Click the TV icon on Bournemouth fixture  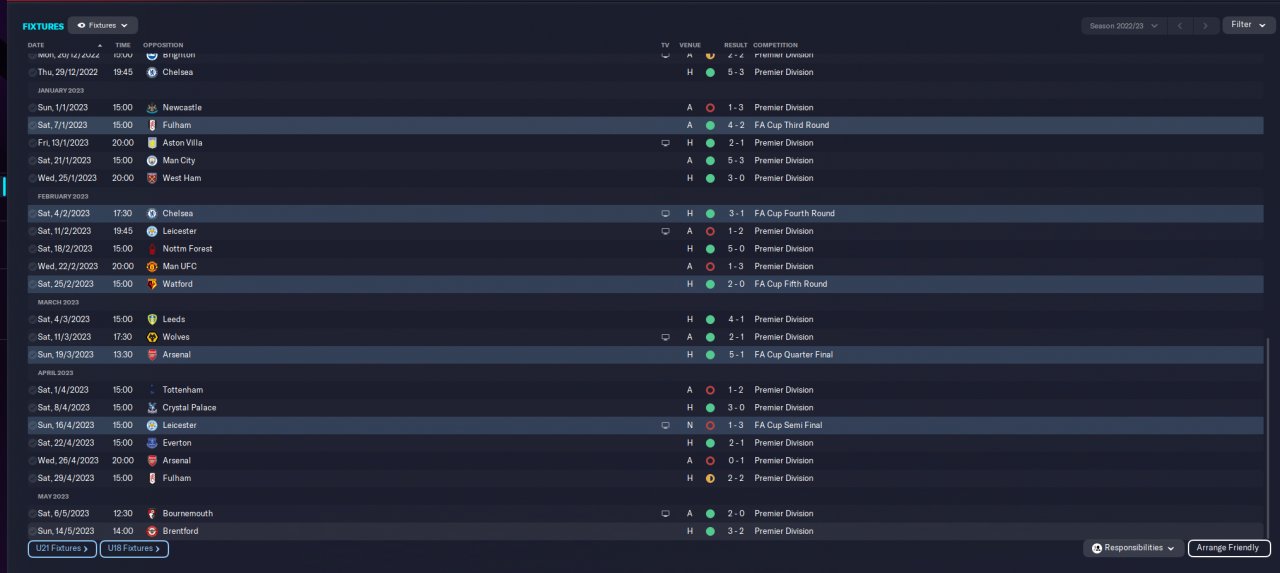[x=665, y=513]
